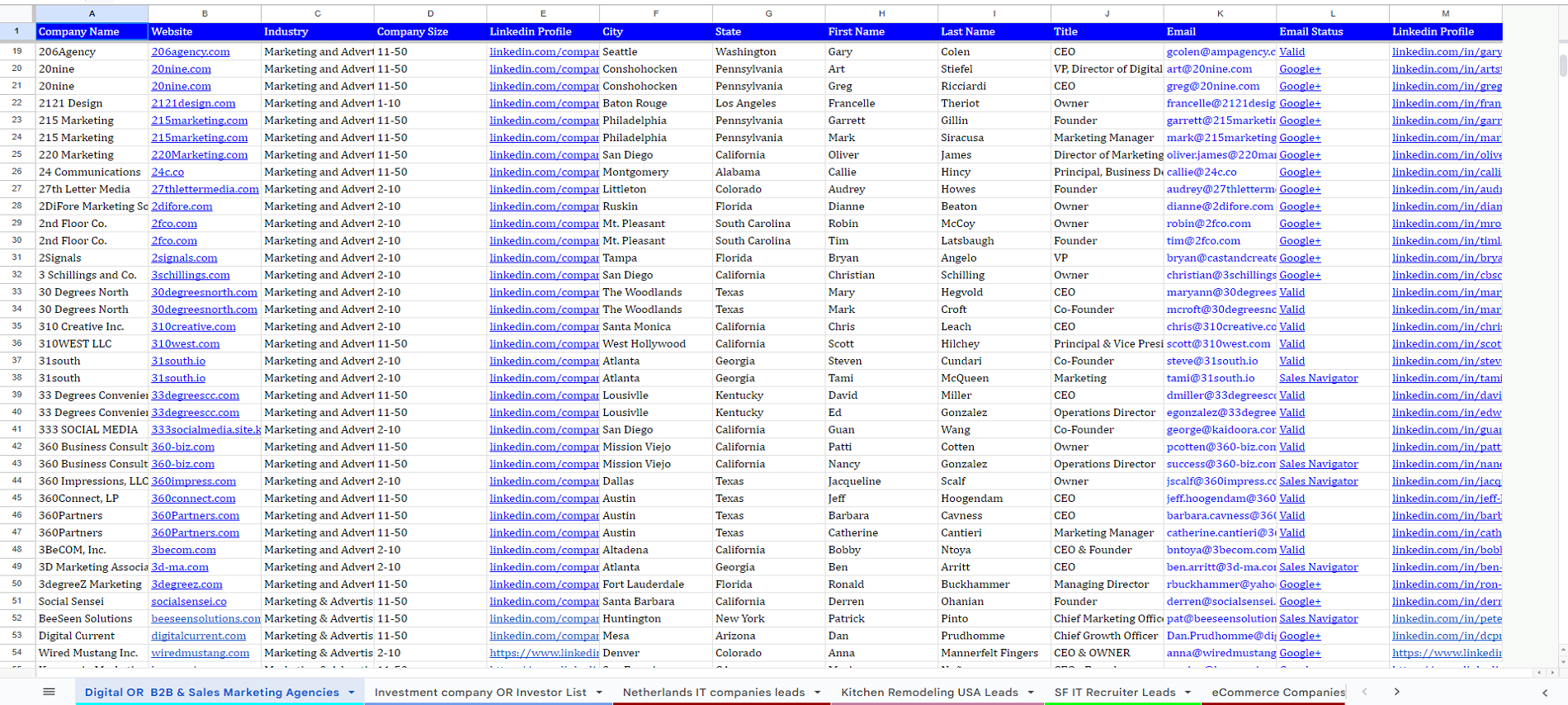Open dropdown arrow on Kitchen Remodeling tab
Image resolution: width=1568 pixels, height=705 pixels.
(1031, 693)
